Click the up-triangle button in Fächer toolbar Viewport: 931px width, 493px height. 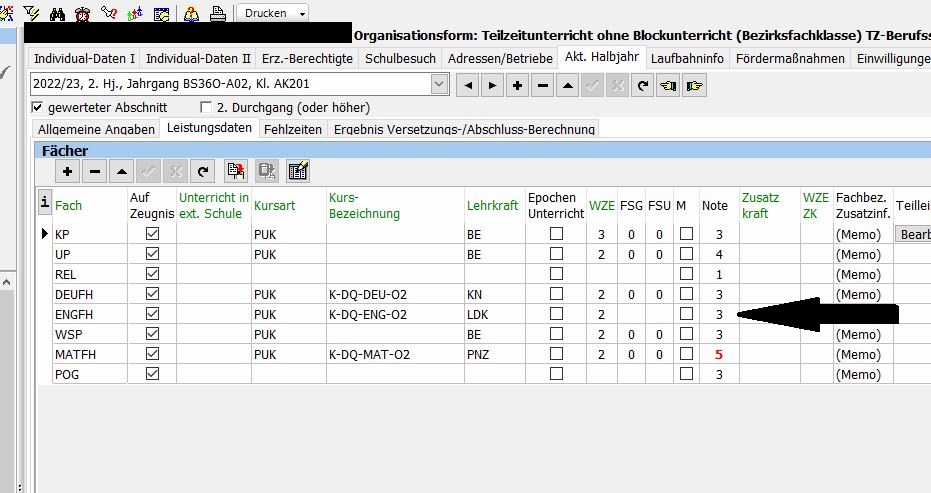pos(122,172)
